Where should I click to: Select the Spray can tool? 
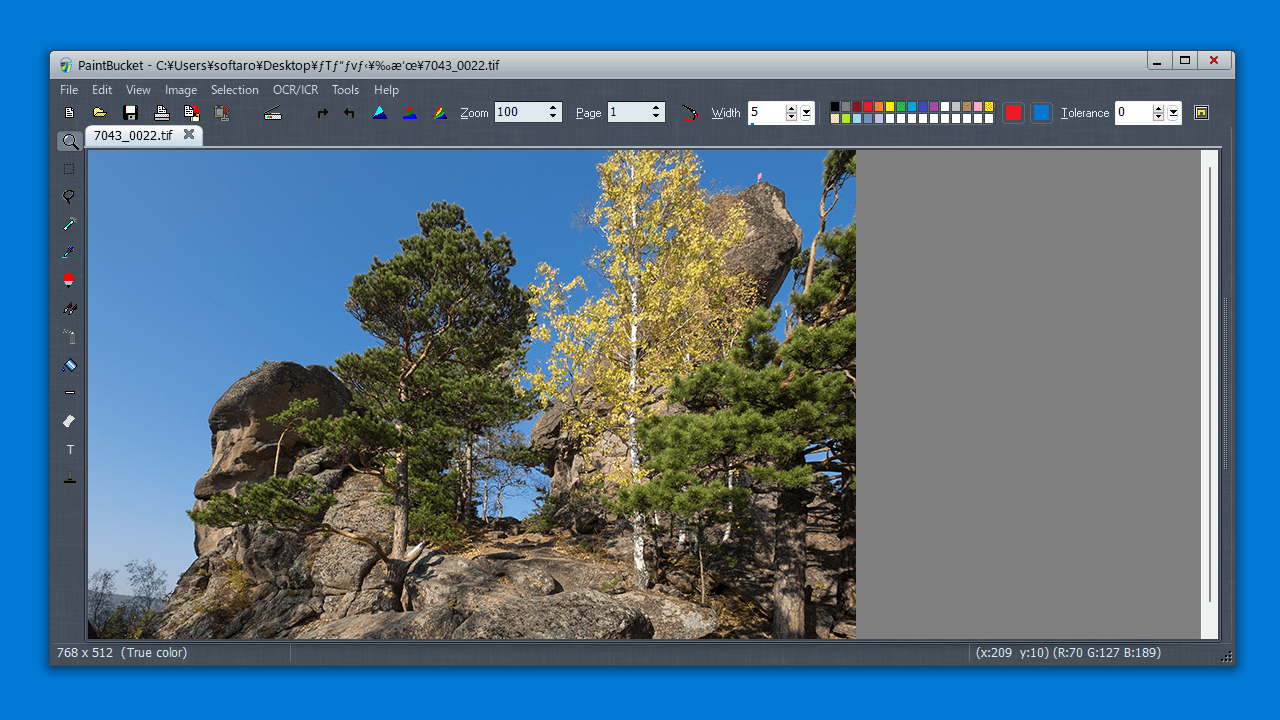pyautogui.click(x=69, y=337)
